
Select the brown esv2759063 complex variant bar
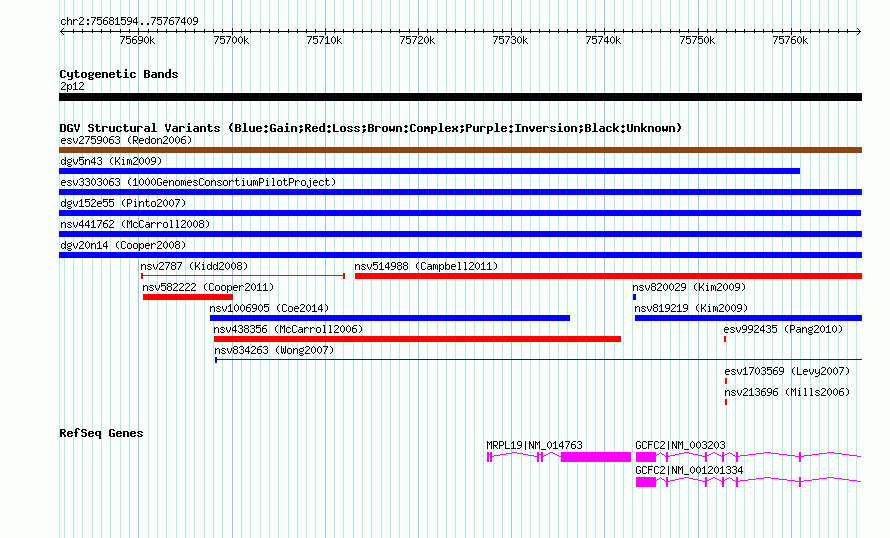coord(460,150)
